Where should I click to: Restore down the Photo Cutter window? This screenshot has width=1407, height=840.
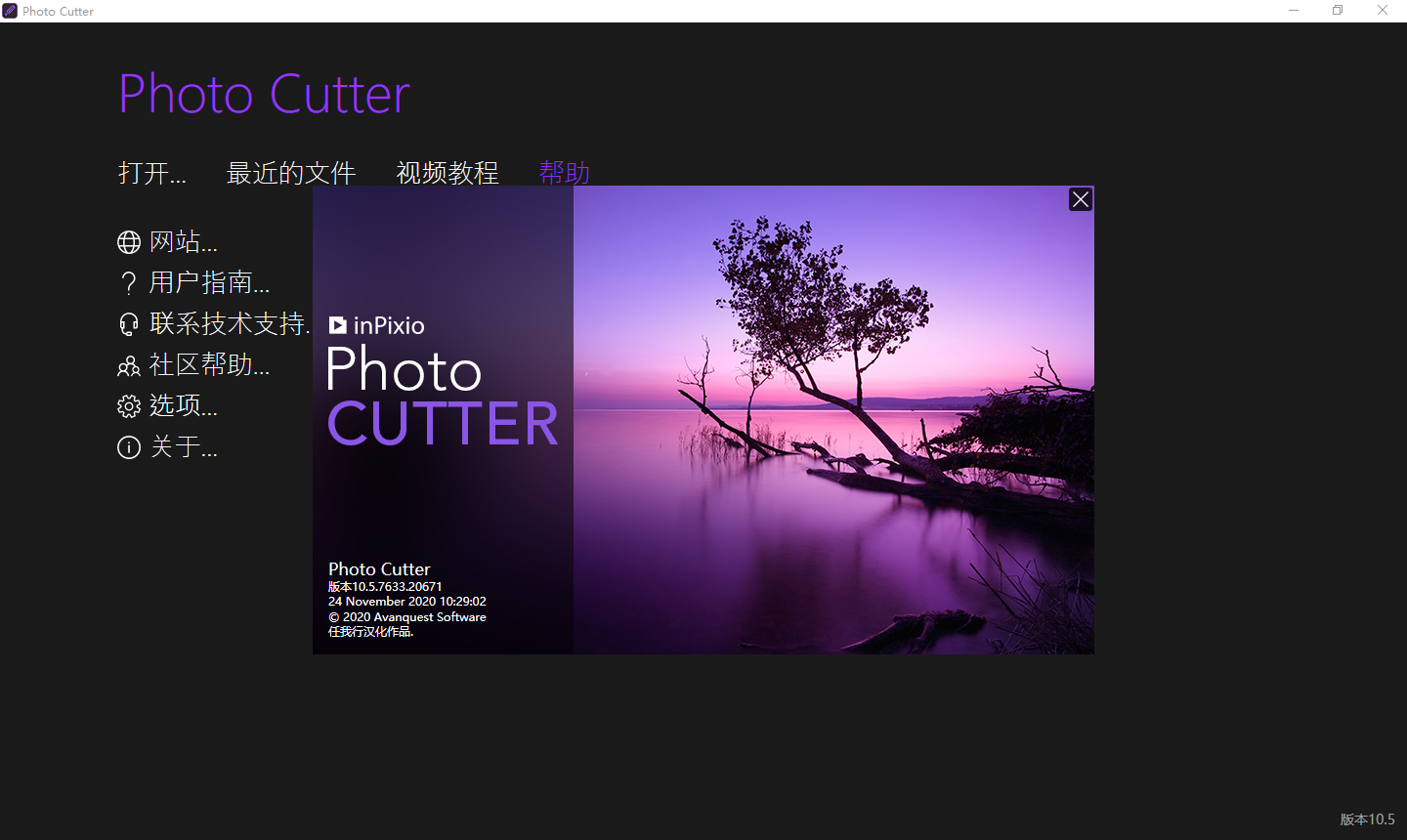[x=1338, y=11]
